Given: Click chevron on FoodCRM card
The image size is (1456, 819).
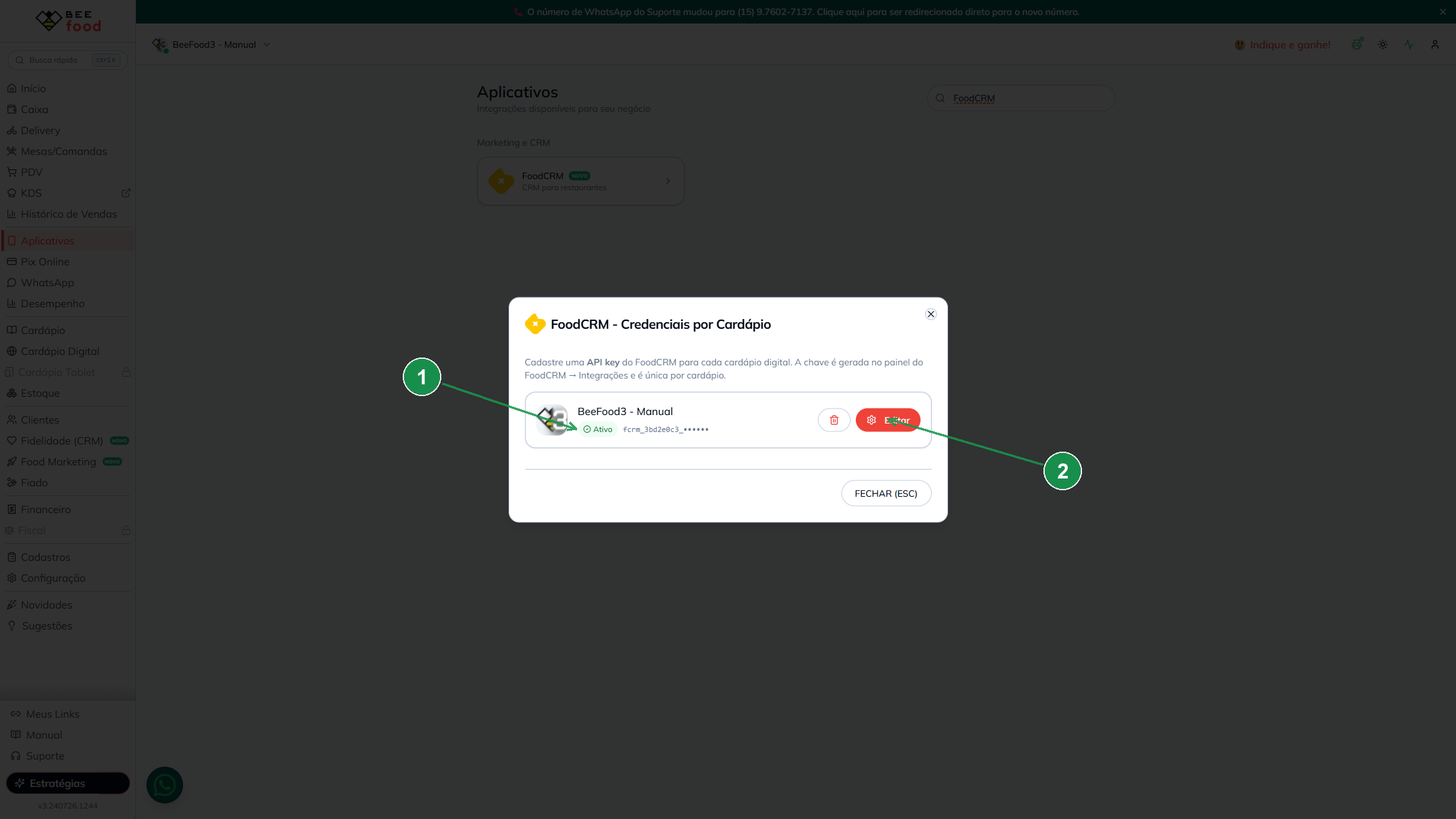Looking at the screenshot, I should pyautogui.click(x=668, y=181).
